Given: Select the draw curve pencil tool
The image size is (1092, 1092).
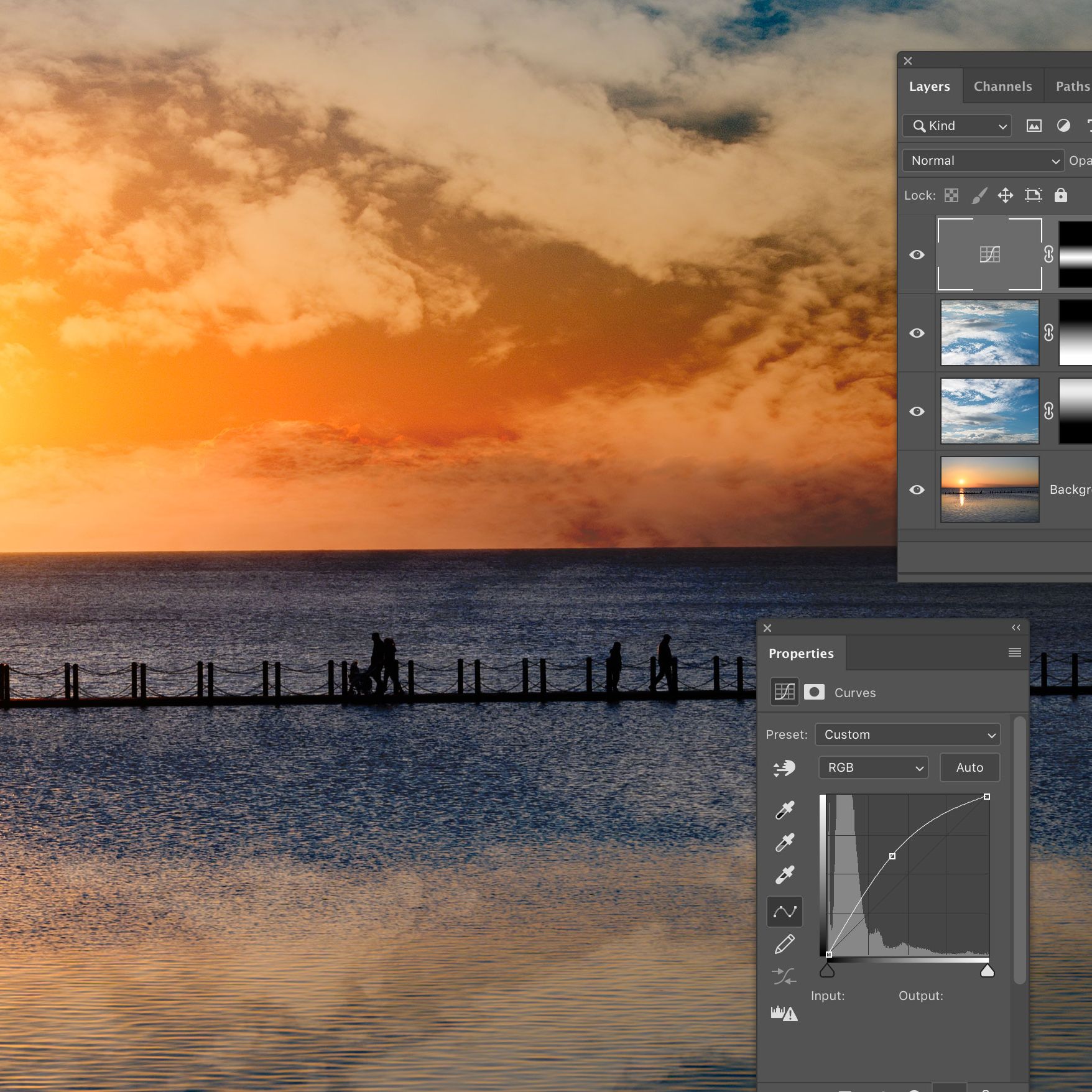Looking at the screenshot, I should pos(784,944).
